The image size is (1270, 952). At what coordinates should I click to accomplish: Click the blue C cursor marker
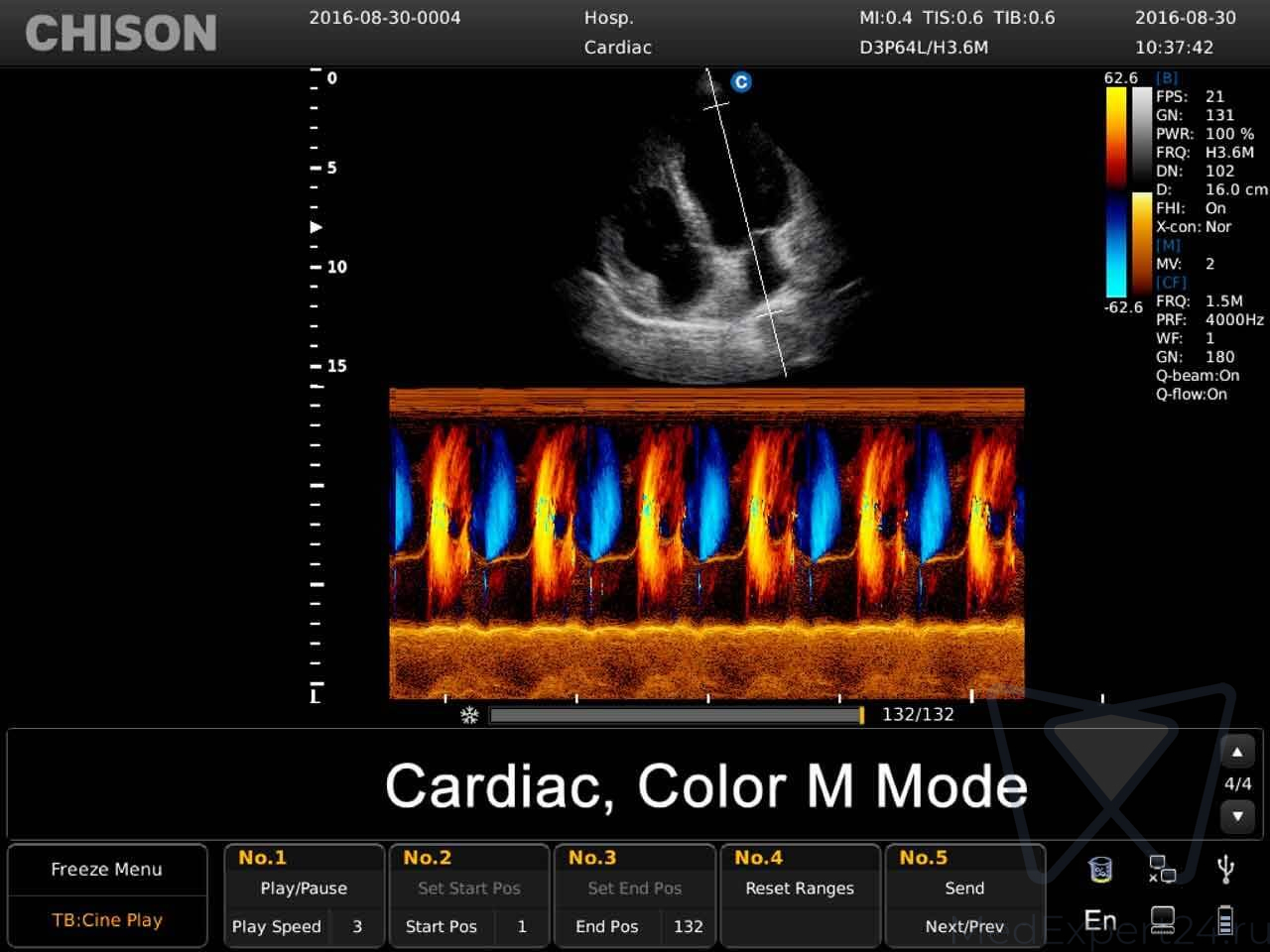point(740,82)
